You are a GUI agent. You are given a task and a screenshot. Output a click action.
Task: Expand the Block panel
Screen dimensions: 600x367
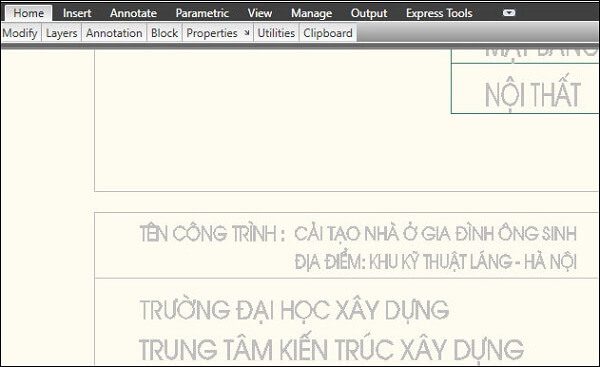(165, 33)
